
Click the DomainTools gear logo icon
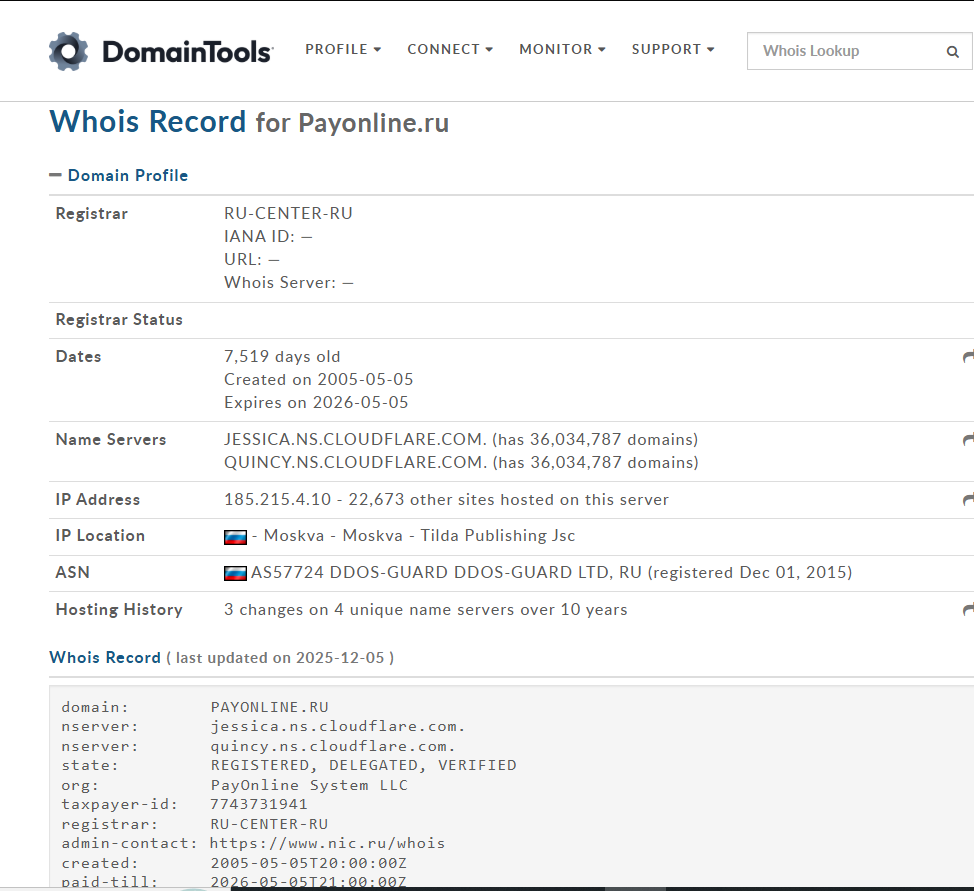click(x=69, y=51)
